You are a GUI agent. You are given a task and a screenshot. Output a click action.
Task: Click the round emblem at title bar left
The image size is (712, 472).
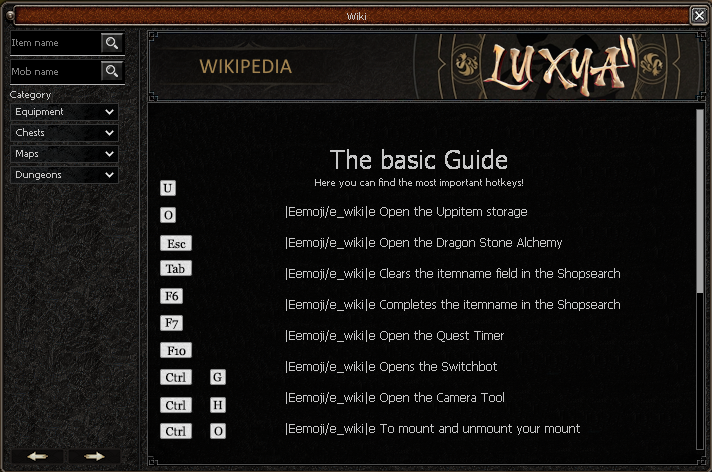(10, 16)
